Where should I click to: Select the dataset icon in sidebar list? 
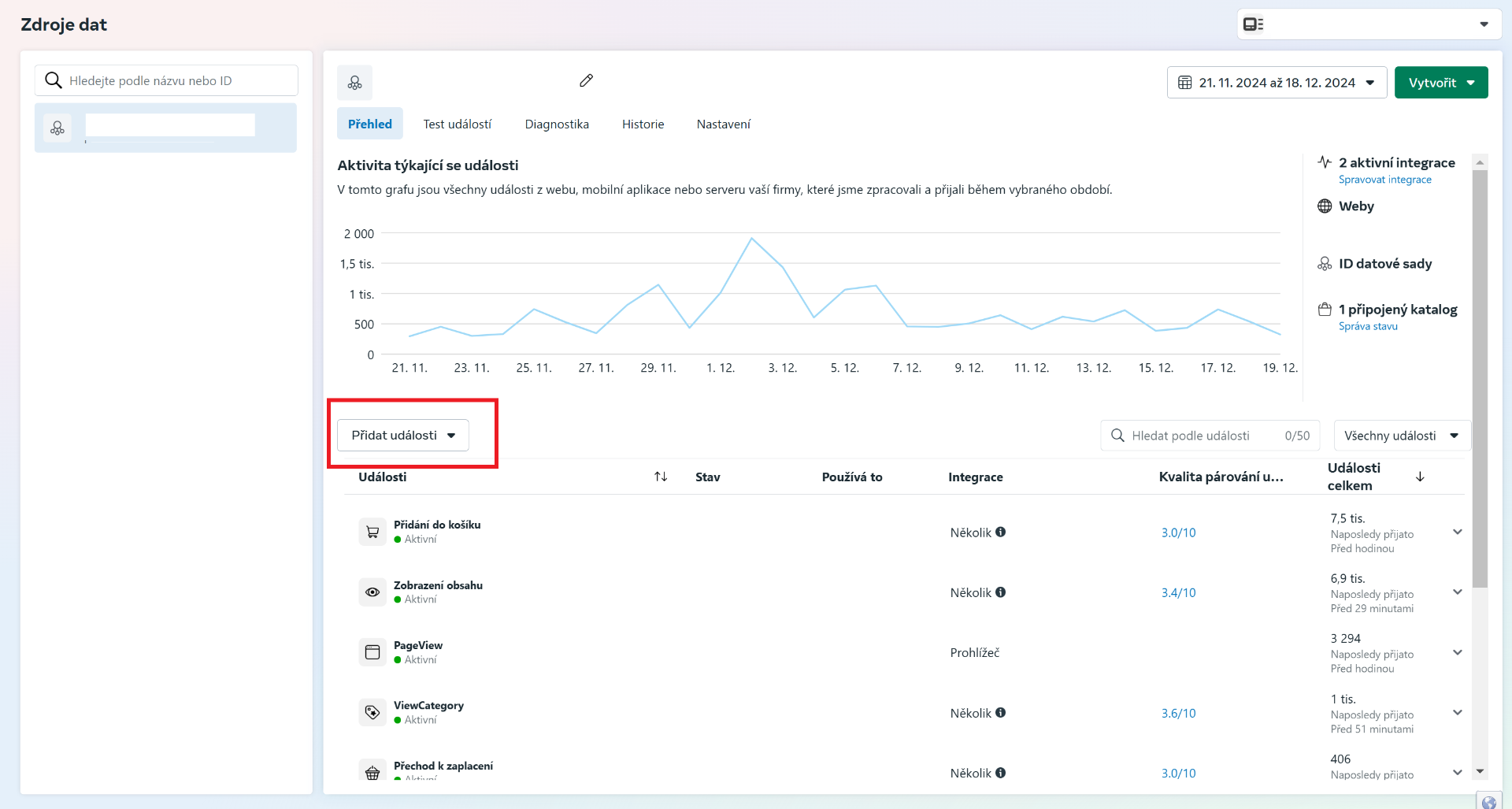57,128
